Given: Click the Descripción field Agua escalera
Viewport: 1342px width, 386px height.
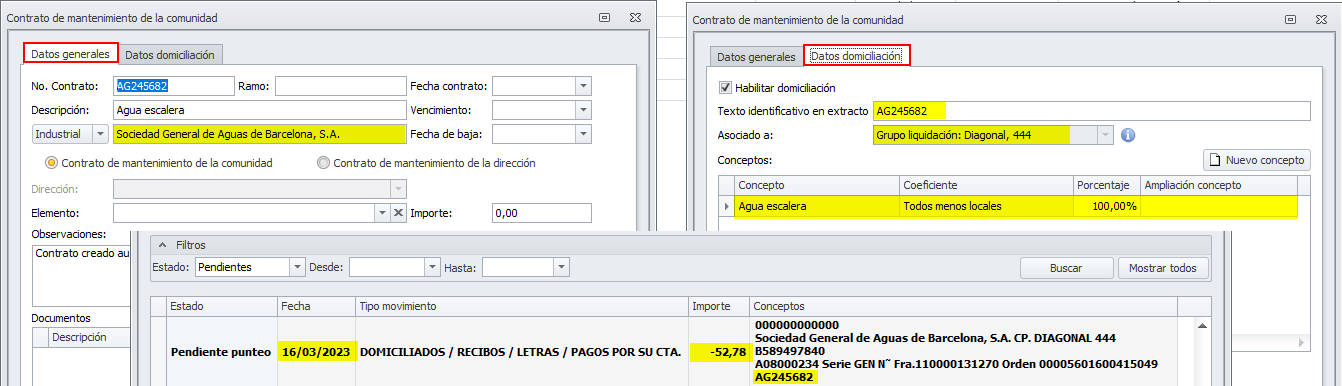Looking at the screenshot, I should [x=260, y=110].
